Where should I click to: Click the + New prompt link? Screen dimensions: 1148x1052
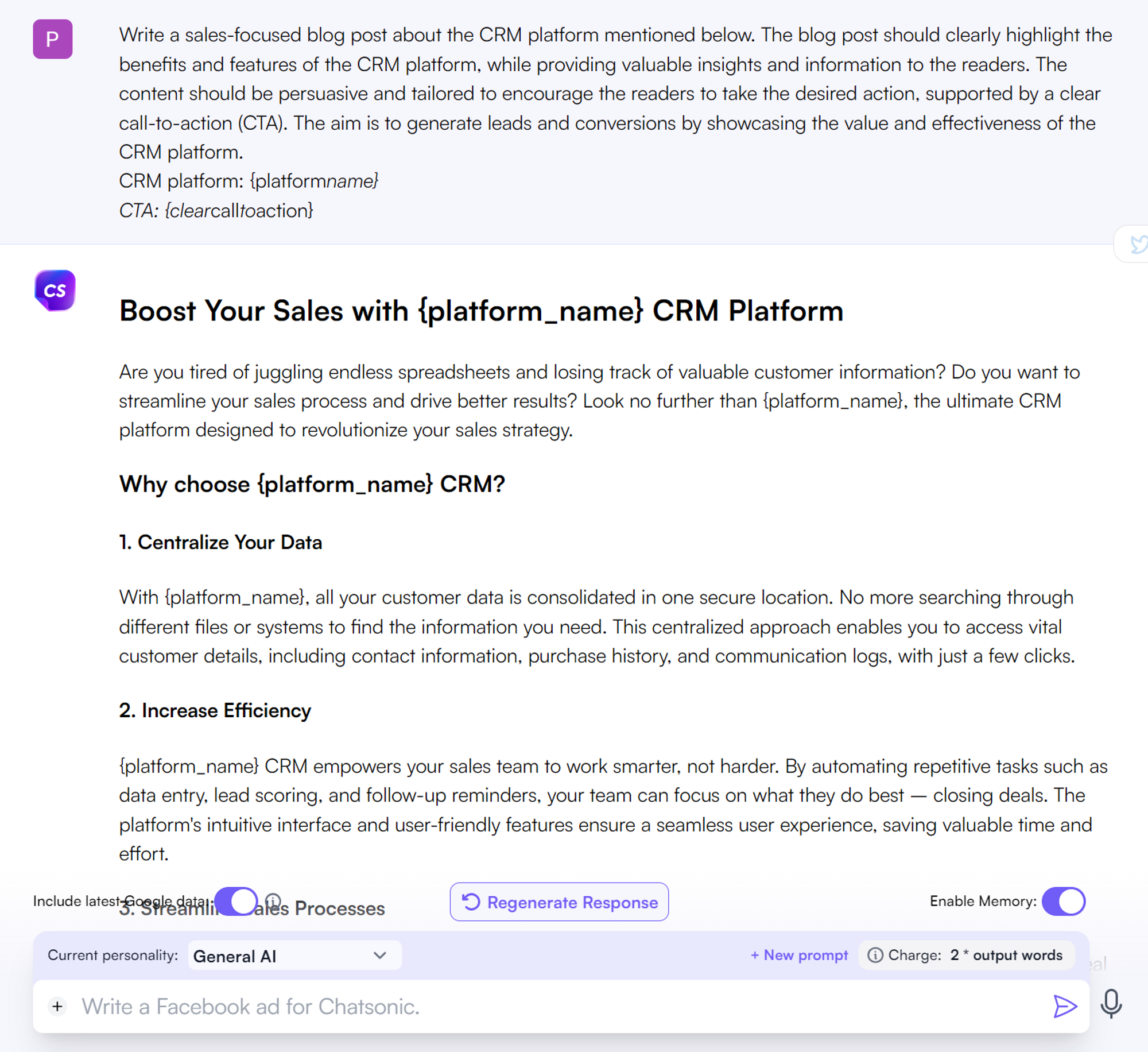tap(799, 955)
